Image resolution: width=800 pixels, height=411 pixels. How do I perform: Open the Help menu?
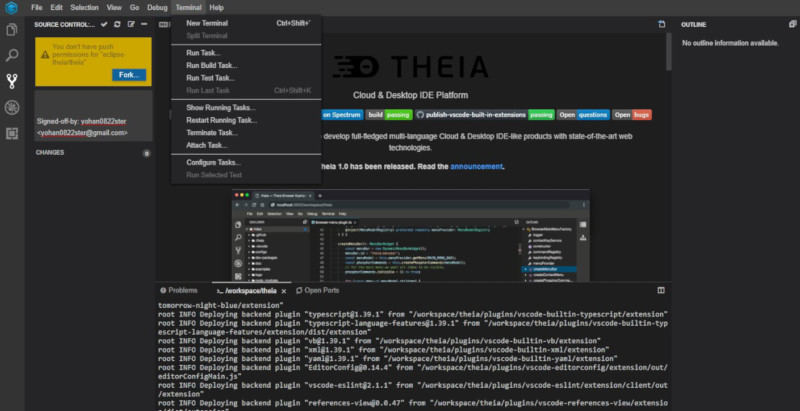216,8
